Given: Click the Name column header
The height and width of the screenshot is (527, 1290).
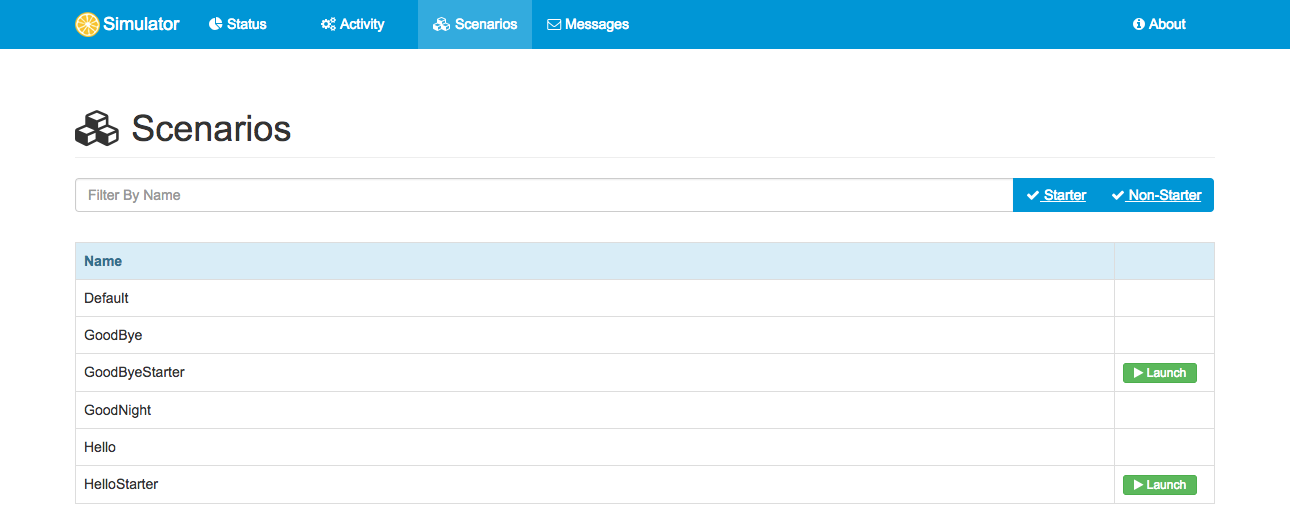Looking at the screenshot, I should click(103, 261).
